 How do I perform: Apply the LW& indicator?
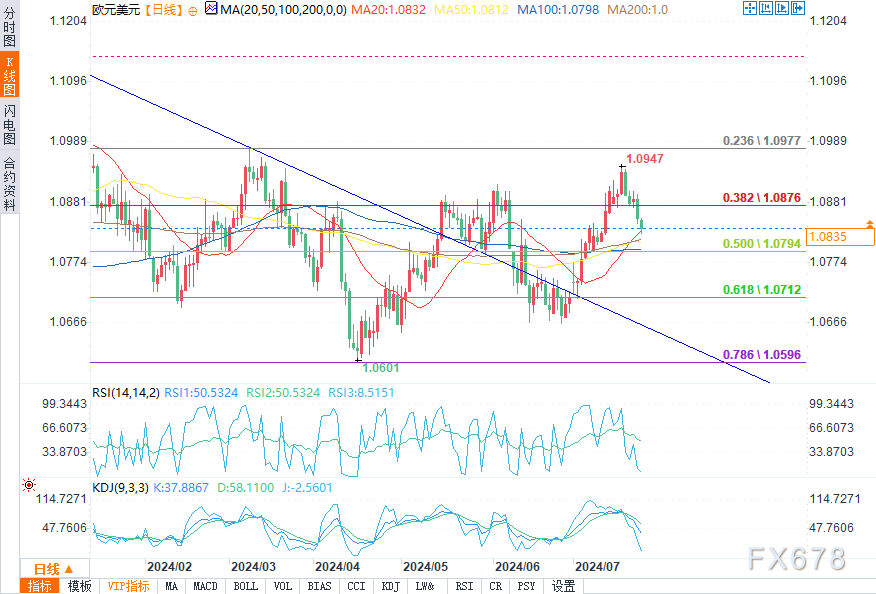pyautogui.click(x=425, y=586)
